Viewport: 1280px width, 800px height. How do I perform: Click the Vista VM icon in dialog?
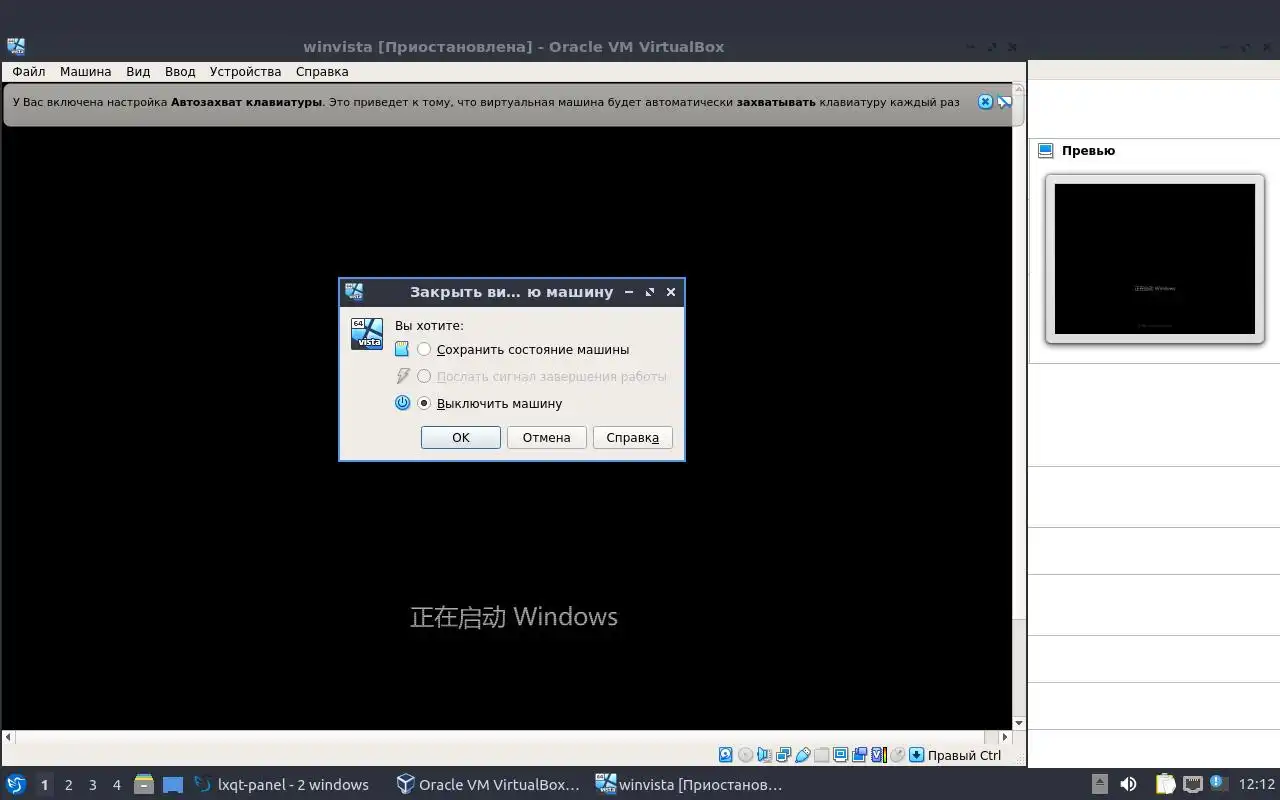tap(367, 333)
